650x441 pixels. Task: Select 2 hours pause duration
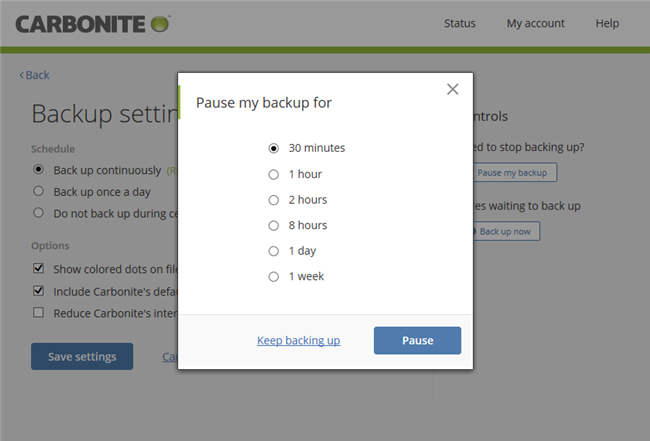(274, 200)
